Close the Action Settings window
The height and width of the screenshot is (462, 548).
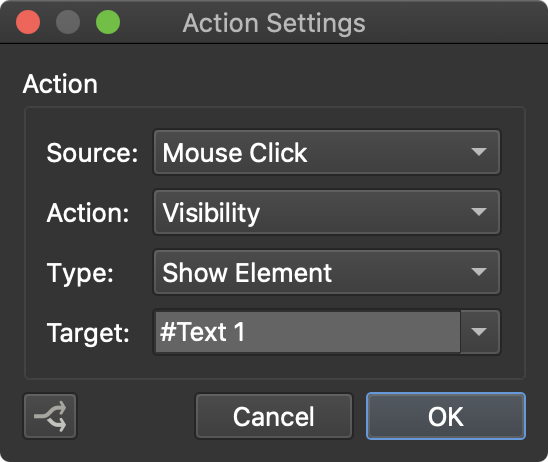[28, 22]
